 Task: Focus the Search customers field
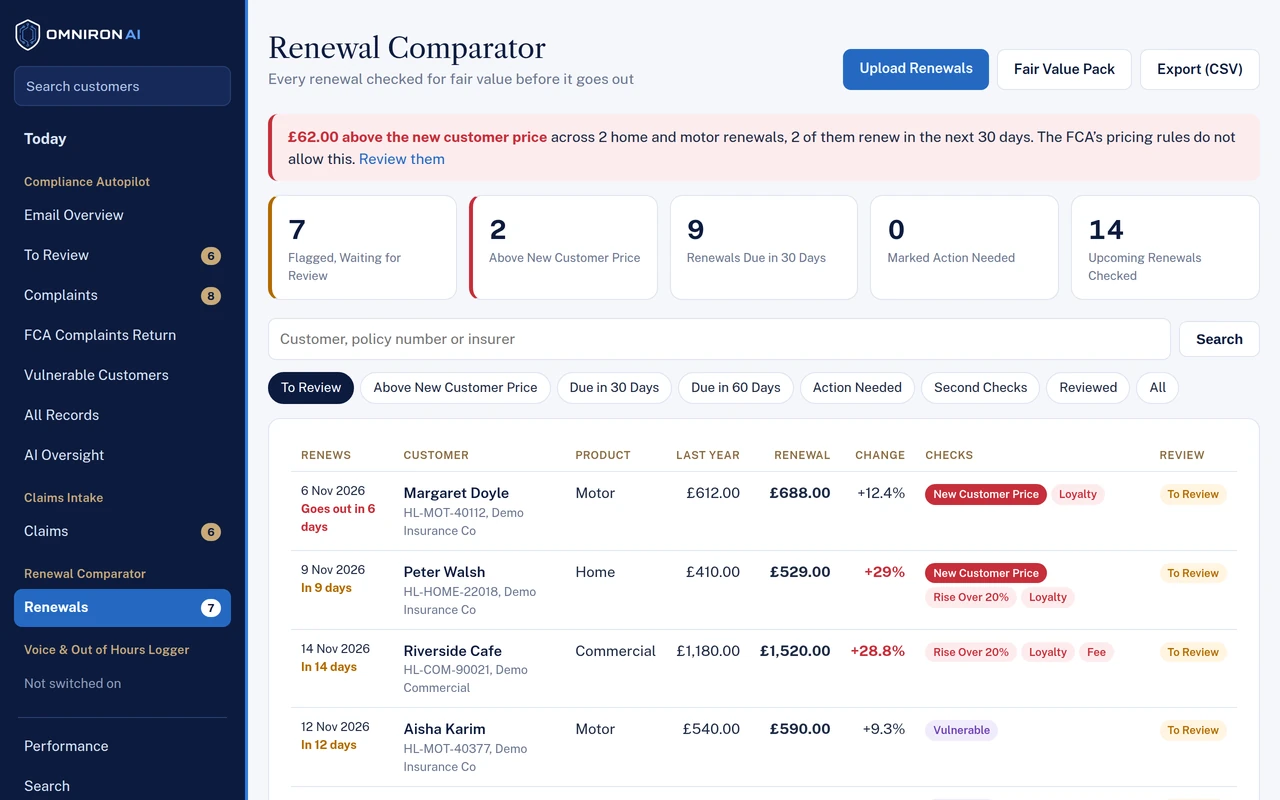(122, 86)
